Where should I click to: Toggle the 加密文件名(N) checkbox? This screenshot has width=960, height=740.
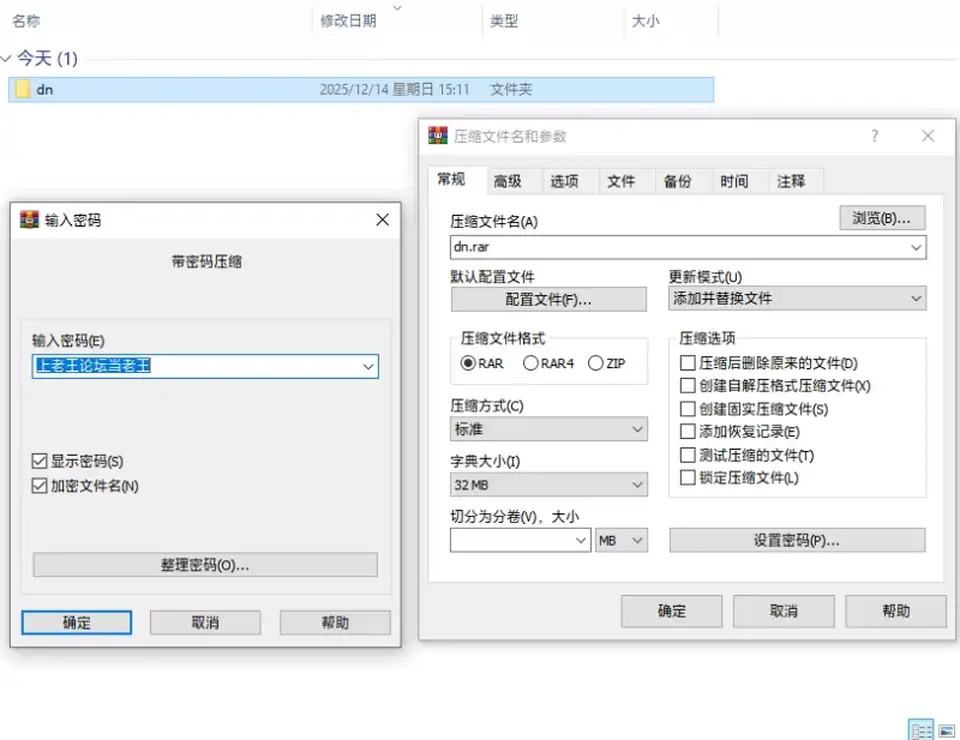[39, 485]
